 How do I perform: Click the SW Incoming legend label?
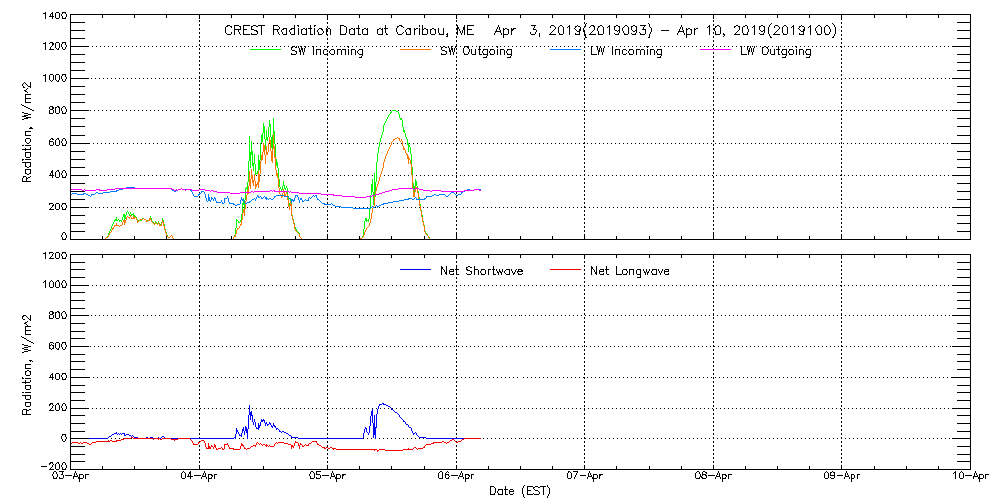326,51
